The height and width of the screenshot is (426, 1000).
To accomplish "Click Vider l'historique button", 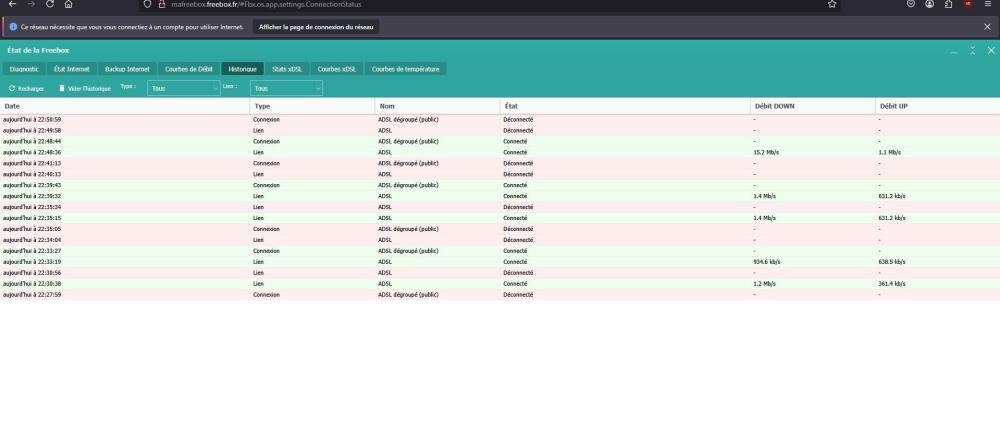I will coord(85,89).
